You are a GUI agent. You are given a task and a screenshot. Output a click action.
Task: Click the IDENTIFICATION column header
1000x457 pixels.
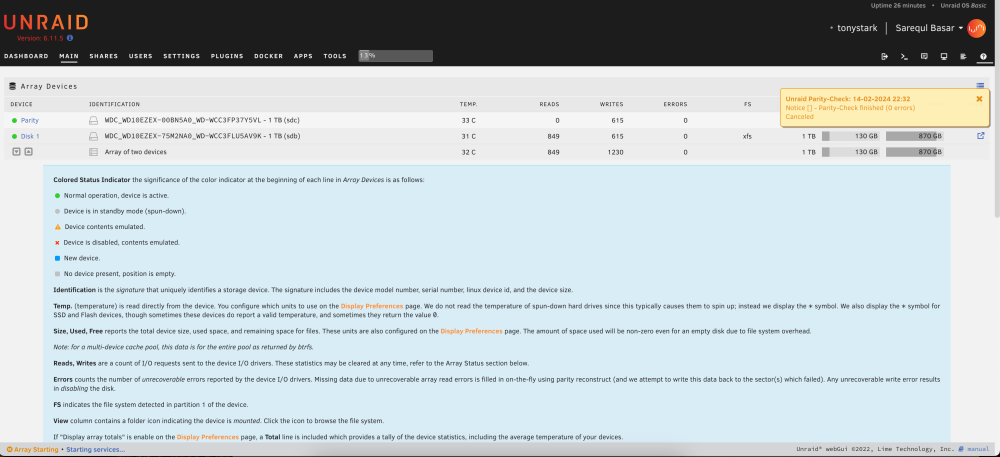coord(114,104)
